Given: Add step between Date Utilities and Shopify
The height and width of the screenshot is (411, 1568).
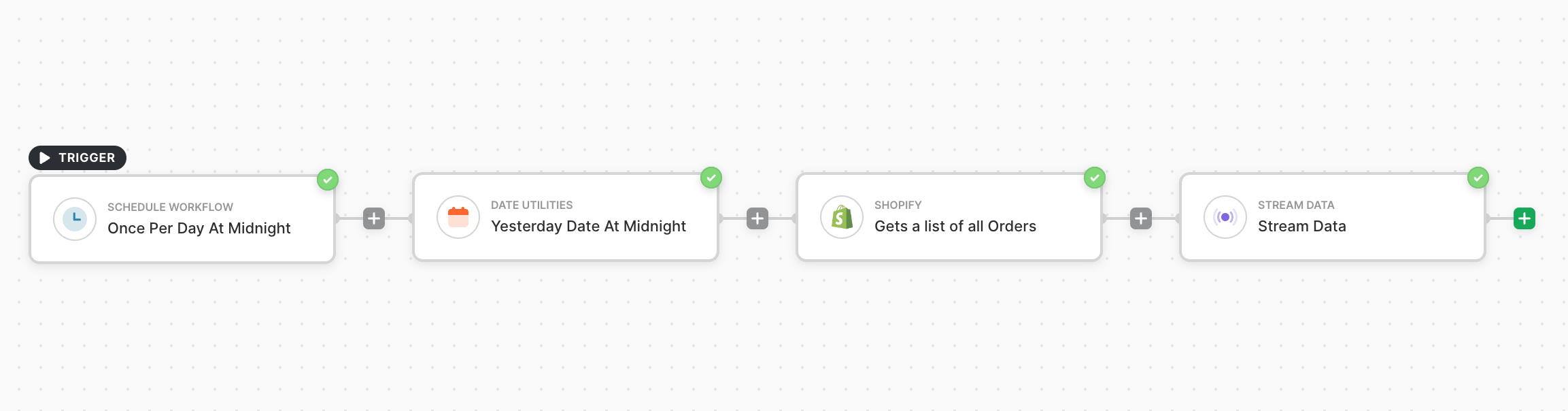Looking at the screenshot, I should coord(757,218).
